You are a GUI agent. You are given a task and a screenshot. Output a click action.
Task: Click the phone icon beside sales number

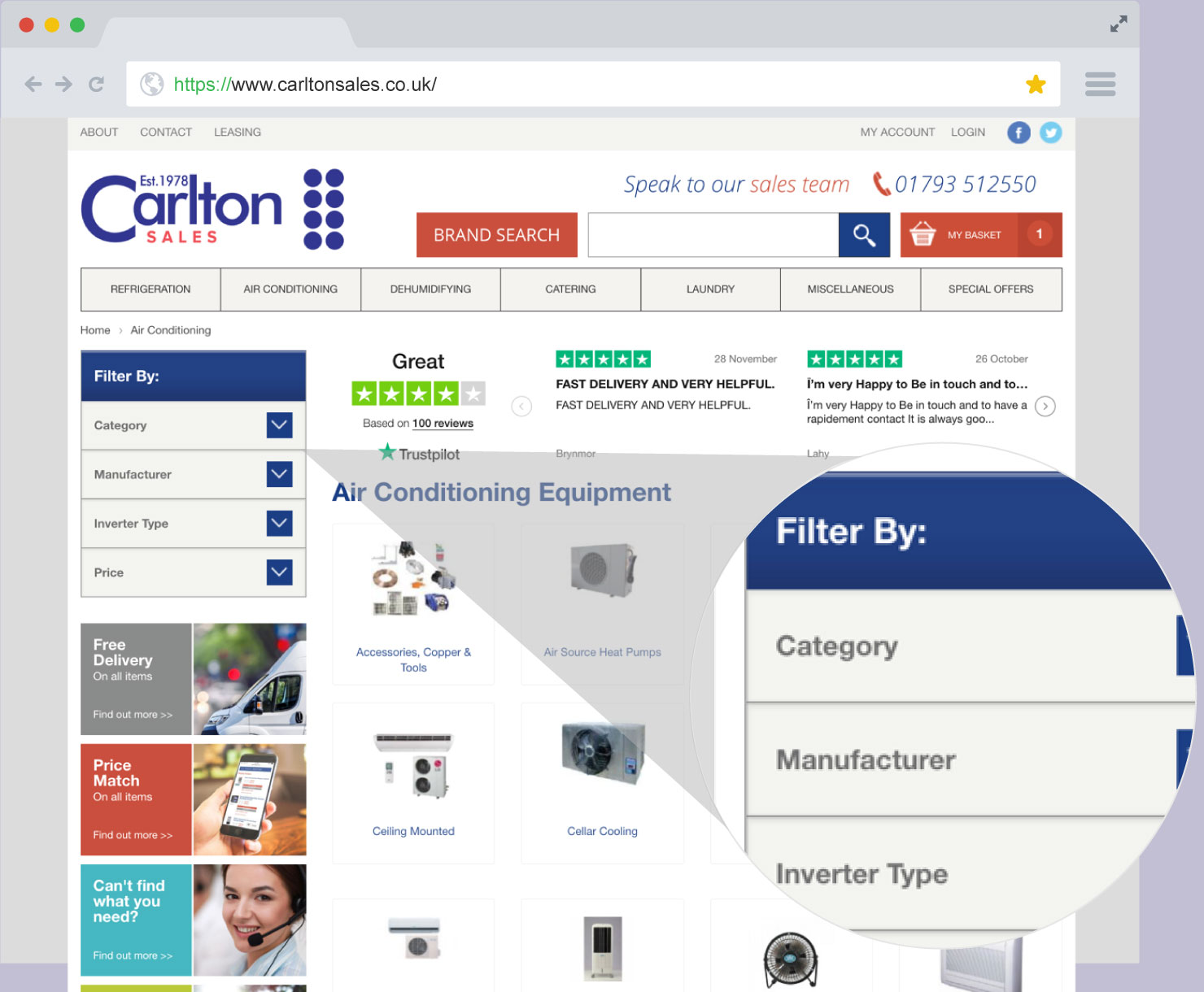coord(881,184)
